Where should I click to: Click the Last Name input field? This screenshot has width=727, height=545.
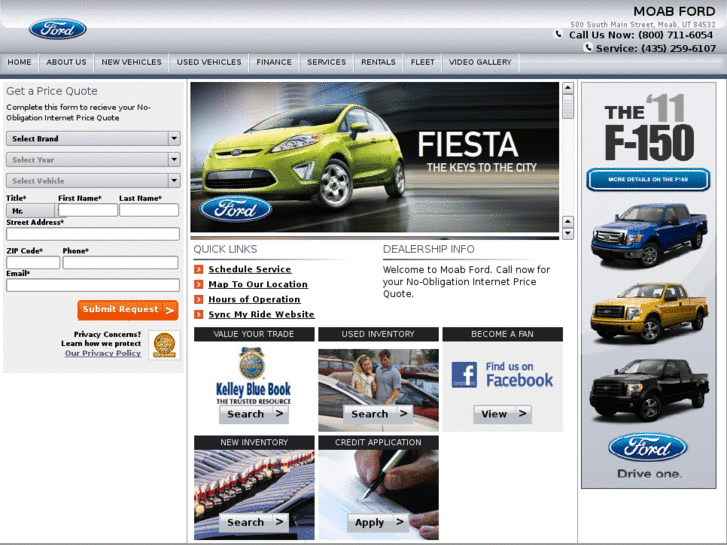click(x=149, y=210)
